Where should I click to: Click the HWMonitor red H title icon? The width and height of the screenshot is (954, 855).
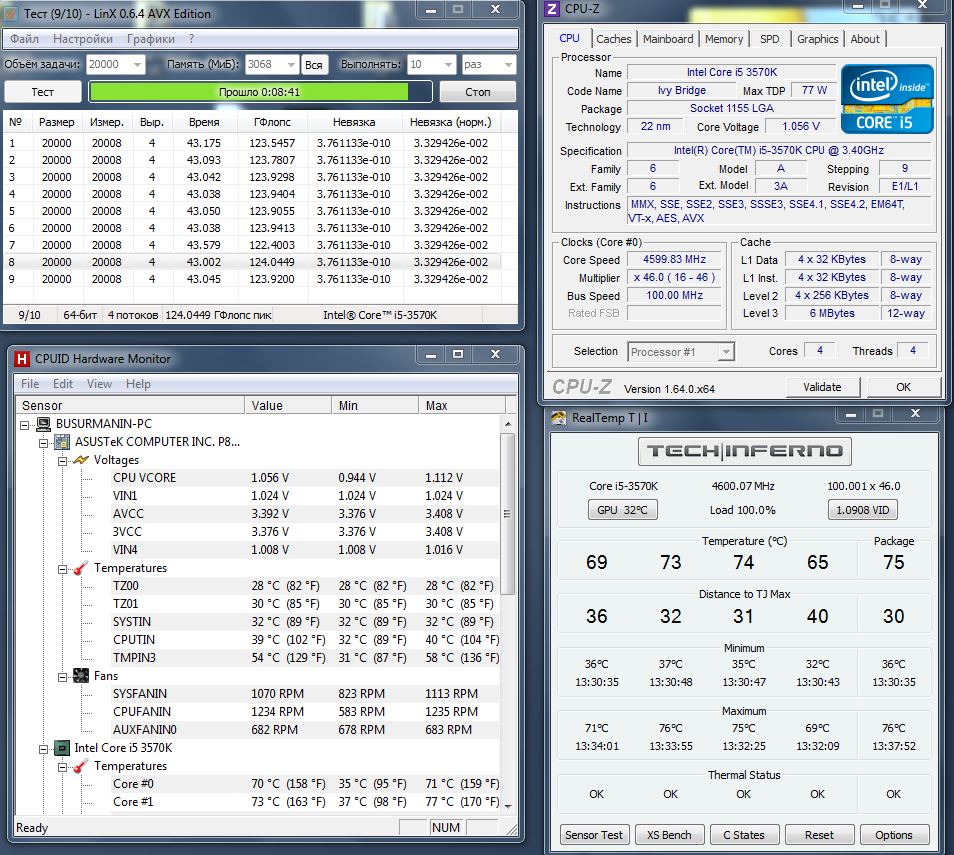point(22,358)
